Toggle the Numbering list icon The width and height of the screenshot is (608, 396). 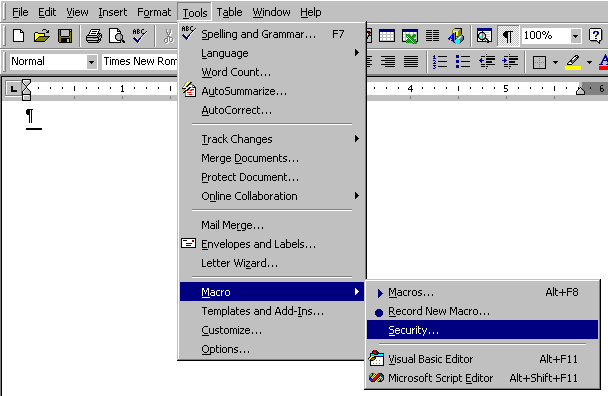point(440,62)
